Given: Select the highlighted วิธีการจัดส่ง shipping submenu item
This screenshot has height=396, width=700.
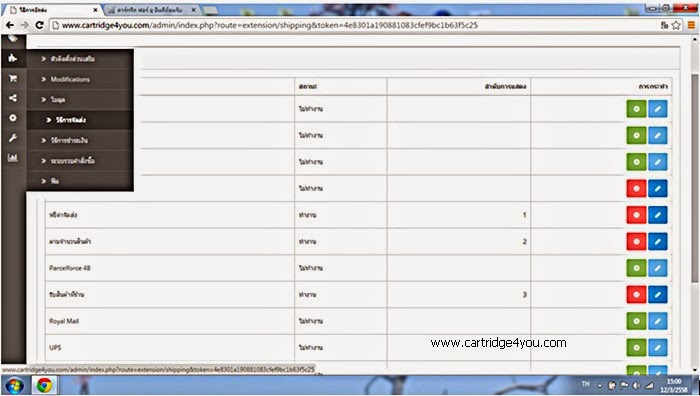Looking at the screenshot, I should click(x=80, y=120).
